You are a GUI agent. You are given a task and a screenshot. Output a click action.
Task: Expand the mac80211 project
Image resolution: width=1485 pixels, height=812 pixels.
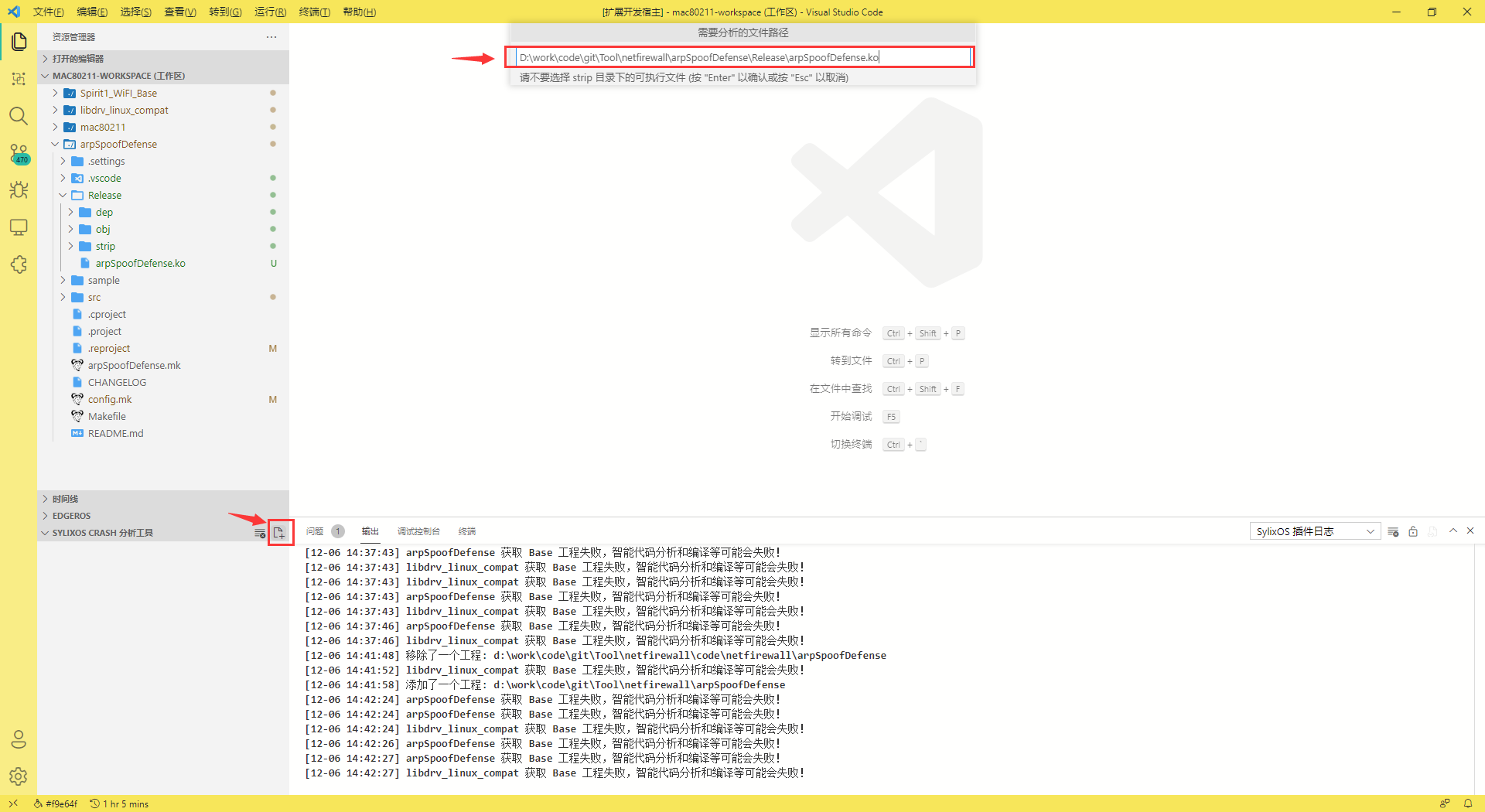point(163,127)
